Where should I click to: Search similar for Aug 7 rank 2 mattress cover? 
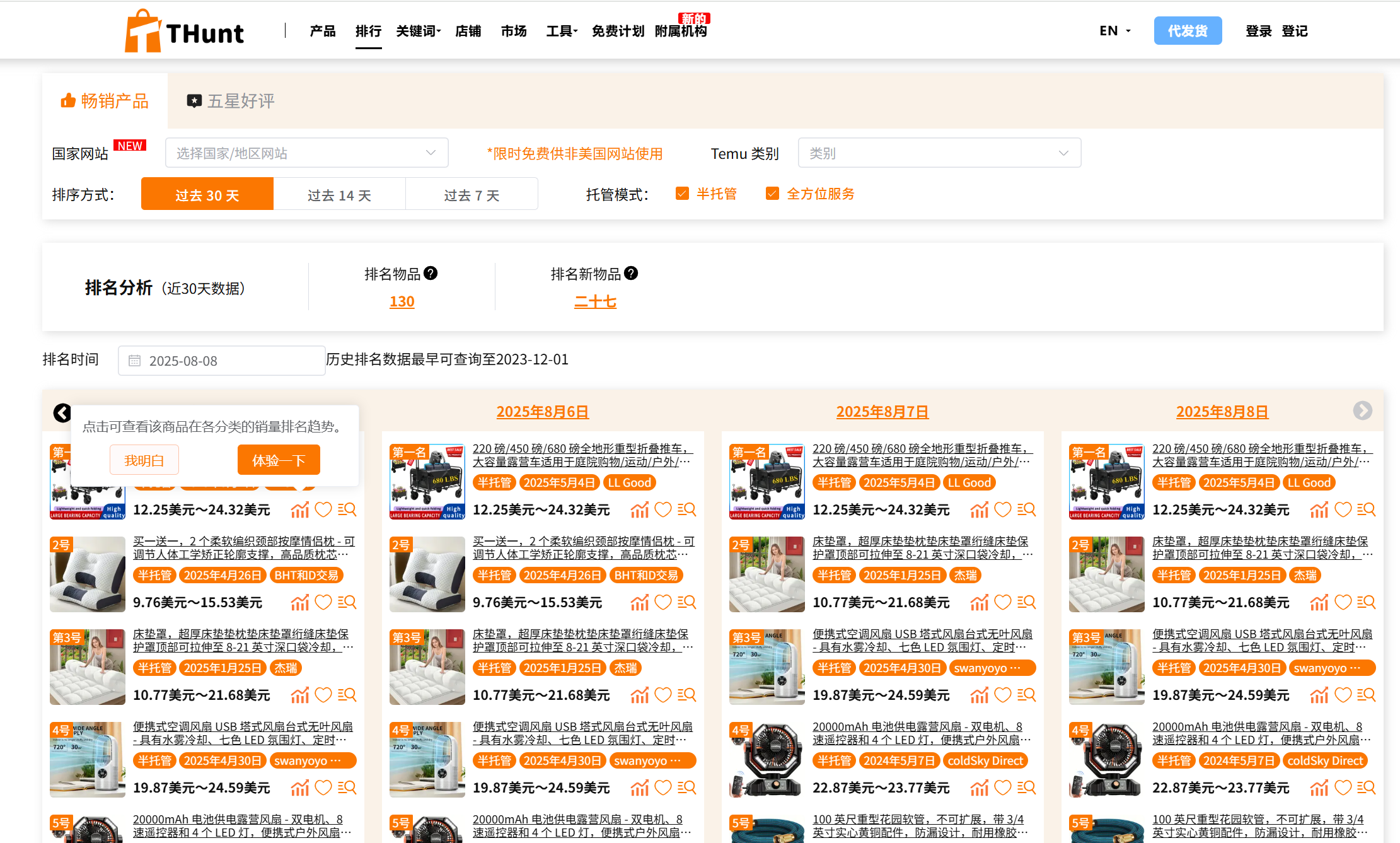pos(1027,602)
